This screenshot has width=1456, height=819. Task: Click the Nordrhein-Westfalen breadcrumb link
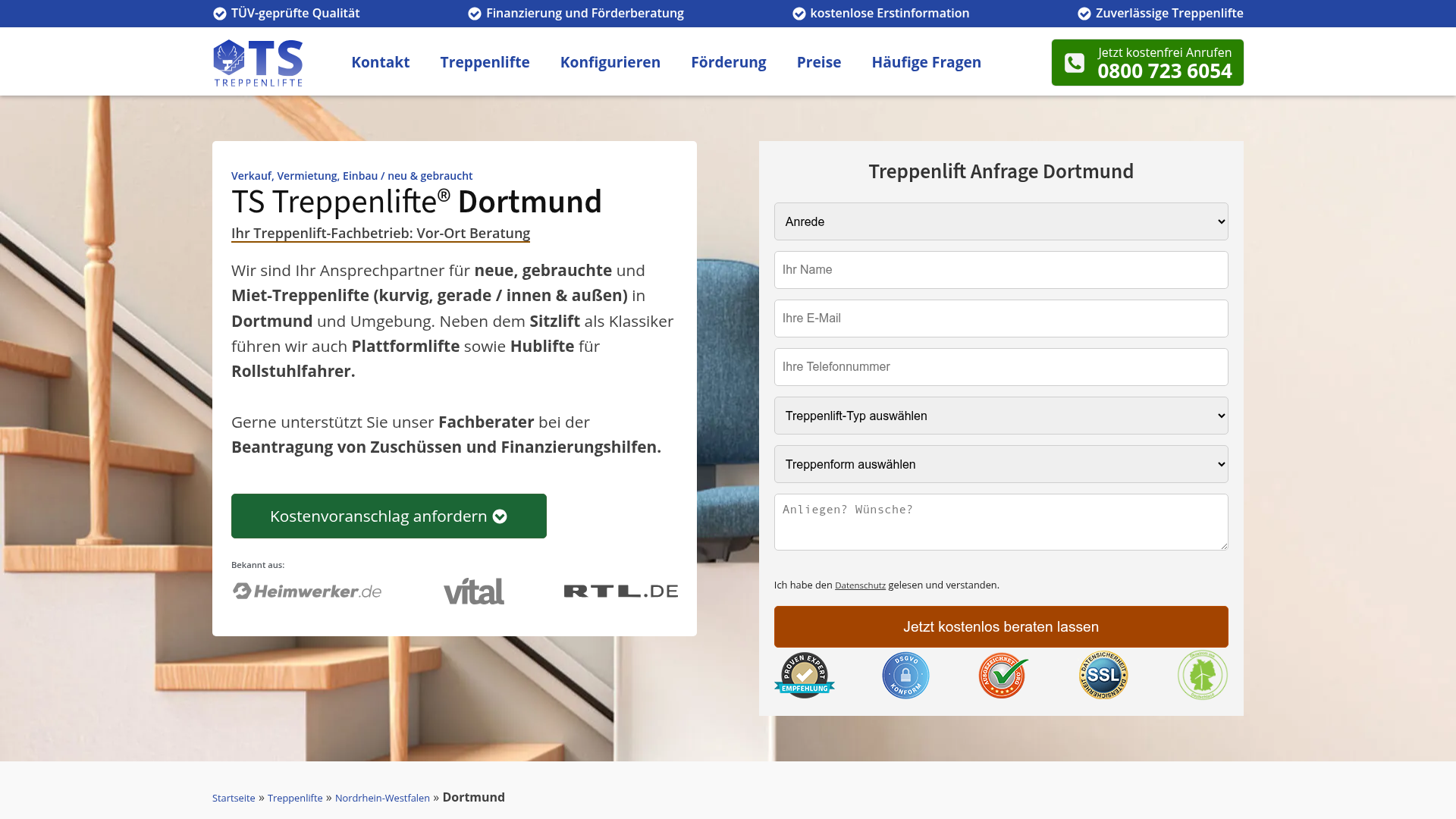[x=382, y=798]
